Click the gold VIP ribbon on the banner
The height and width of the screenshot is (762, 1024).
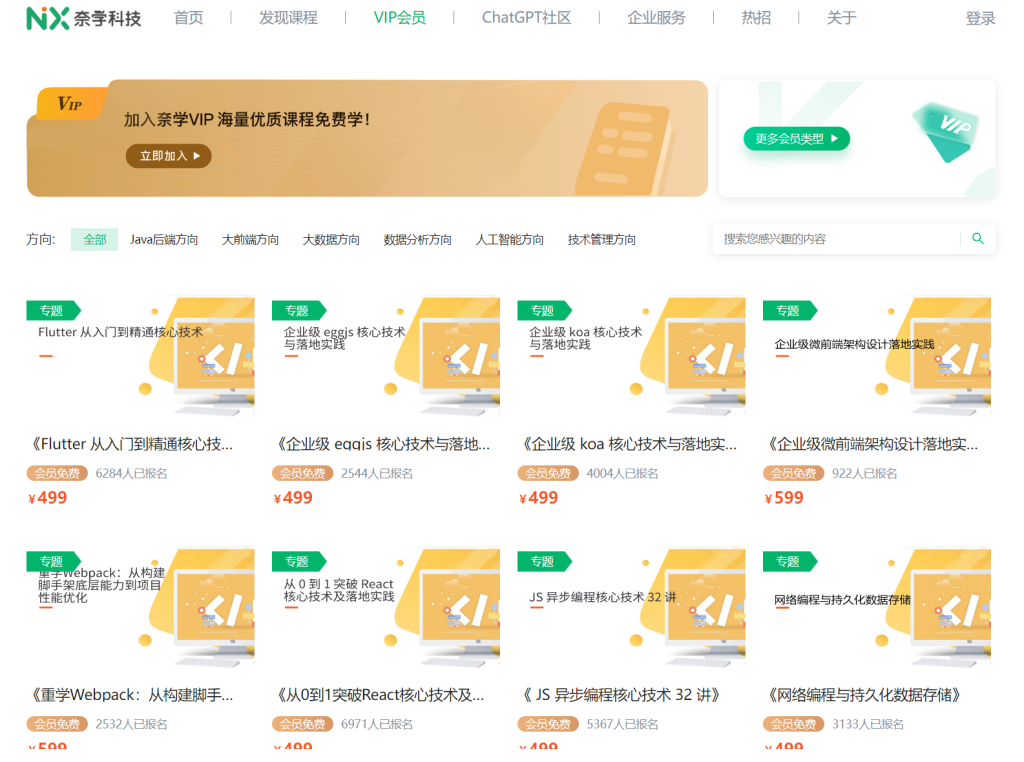tap(70, 103)
